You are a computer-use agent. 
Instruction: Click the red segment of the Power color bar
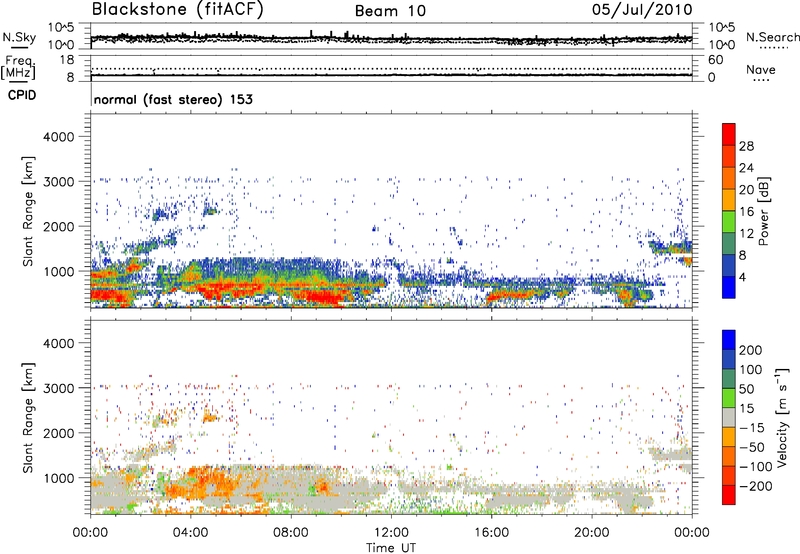tap(729, 134)
